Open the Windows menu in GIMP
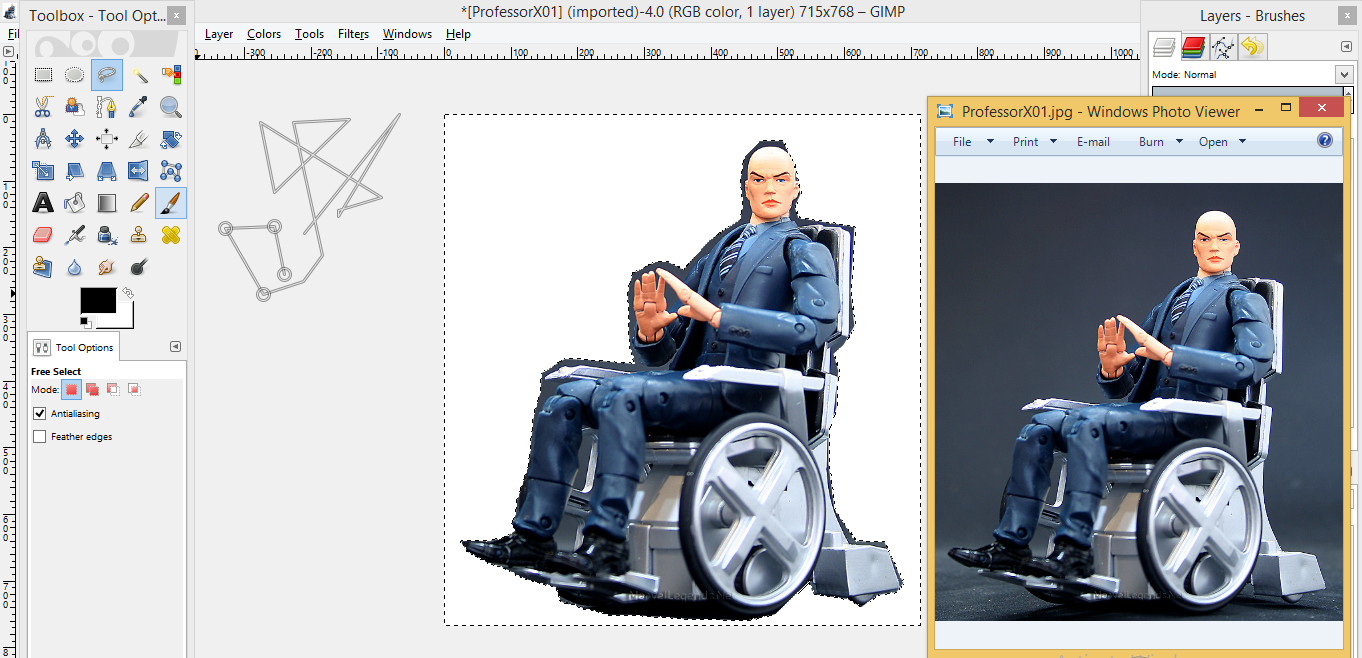 pos(408,34)
